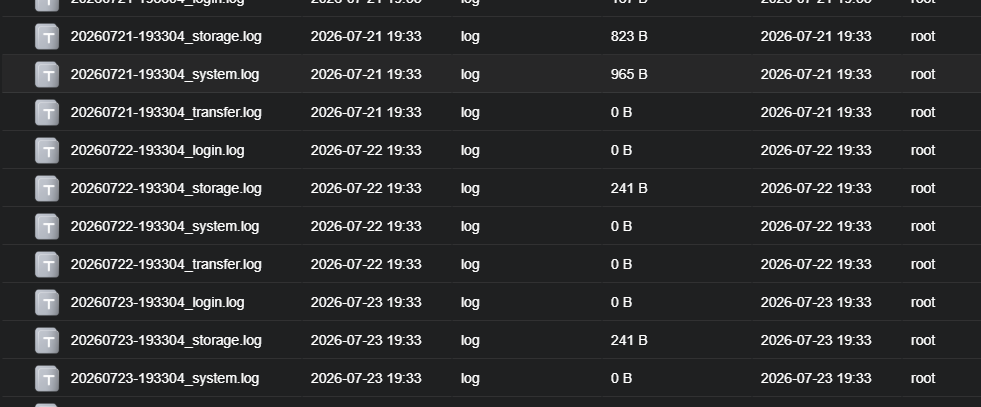Click the file icon of 20260723-193304_login.log
The width and height of the screenshot is (981, 407).
click(47, 303)
